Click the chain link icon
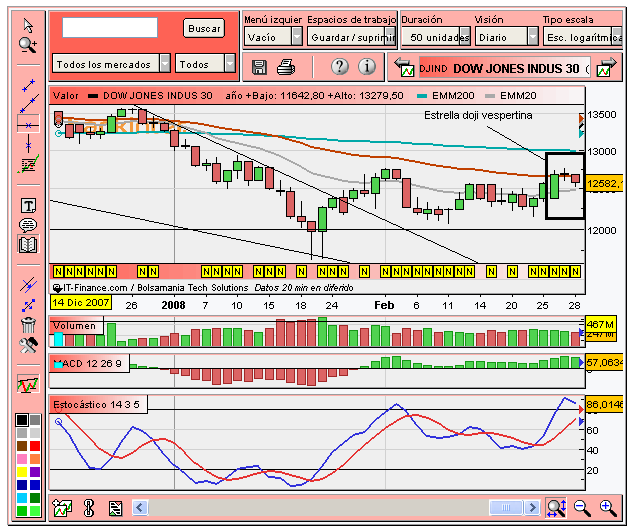The image size is (633, 529). coord(89,508)
